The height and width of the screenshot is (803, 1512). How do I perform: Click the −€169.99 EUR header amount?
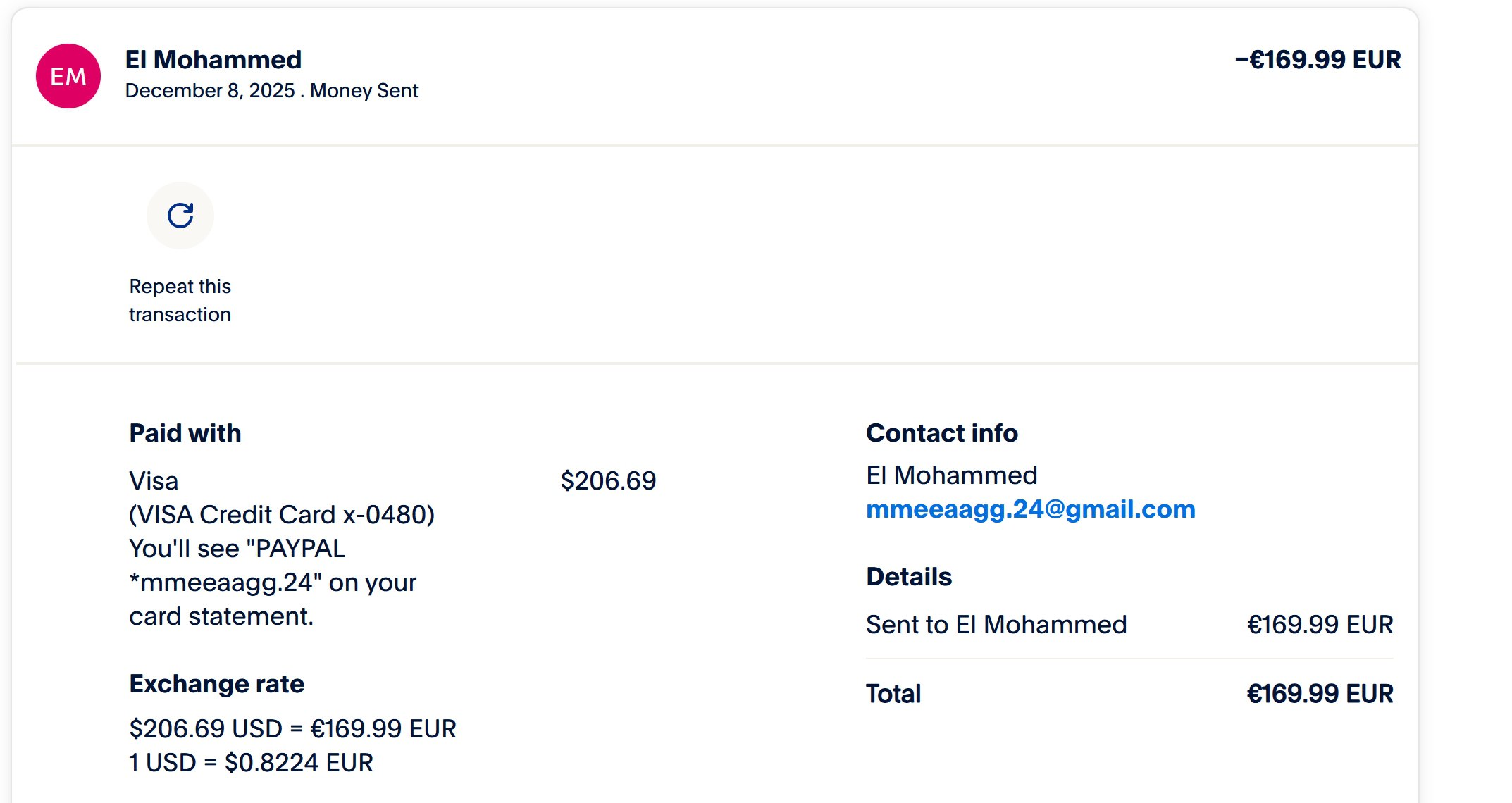pyautogui.click(x=1318, y=60)
